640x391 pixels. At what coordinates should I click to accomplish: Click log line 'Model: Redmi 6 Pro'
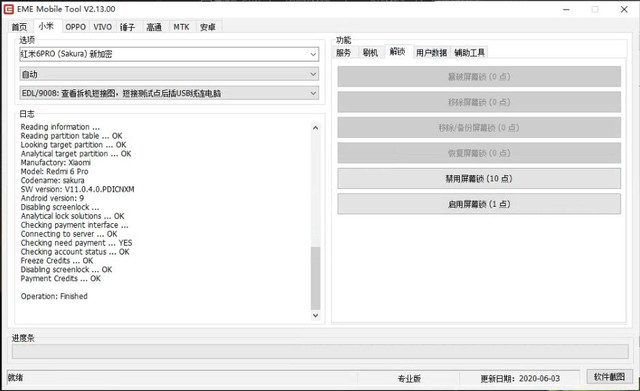click(54, 171)
